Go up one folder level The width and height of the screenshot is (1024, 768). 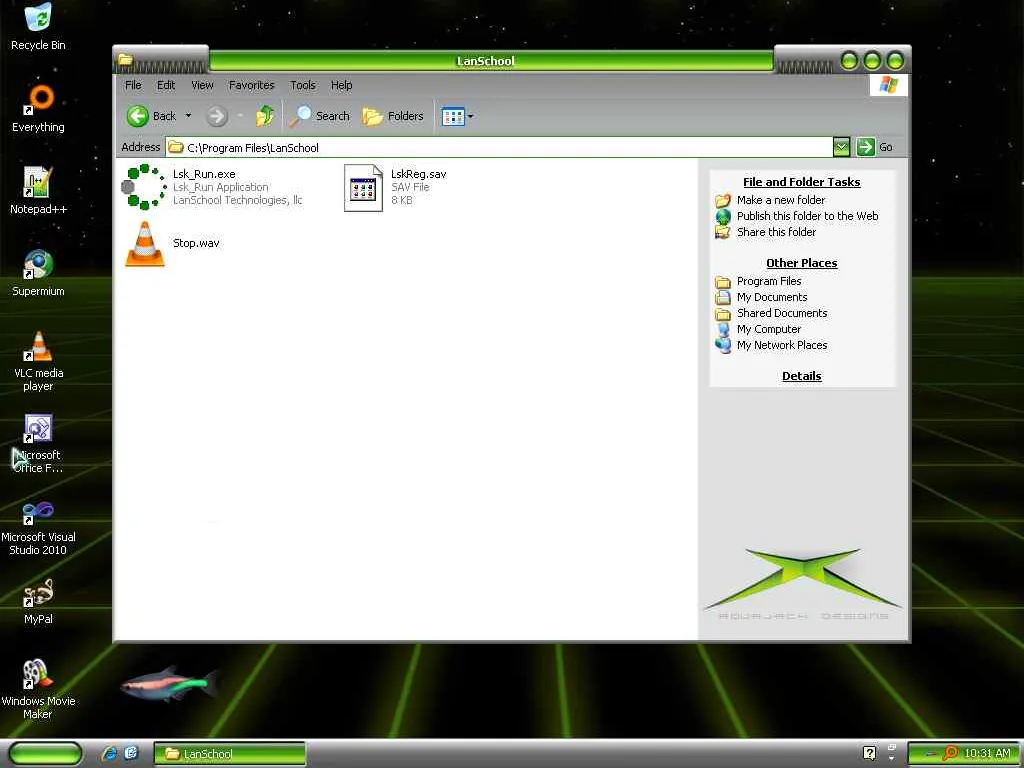click(x=264, y=116)
